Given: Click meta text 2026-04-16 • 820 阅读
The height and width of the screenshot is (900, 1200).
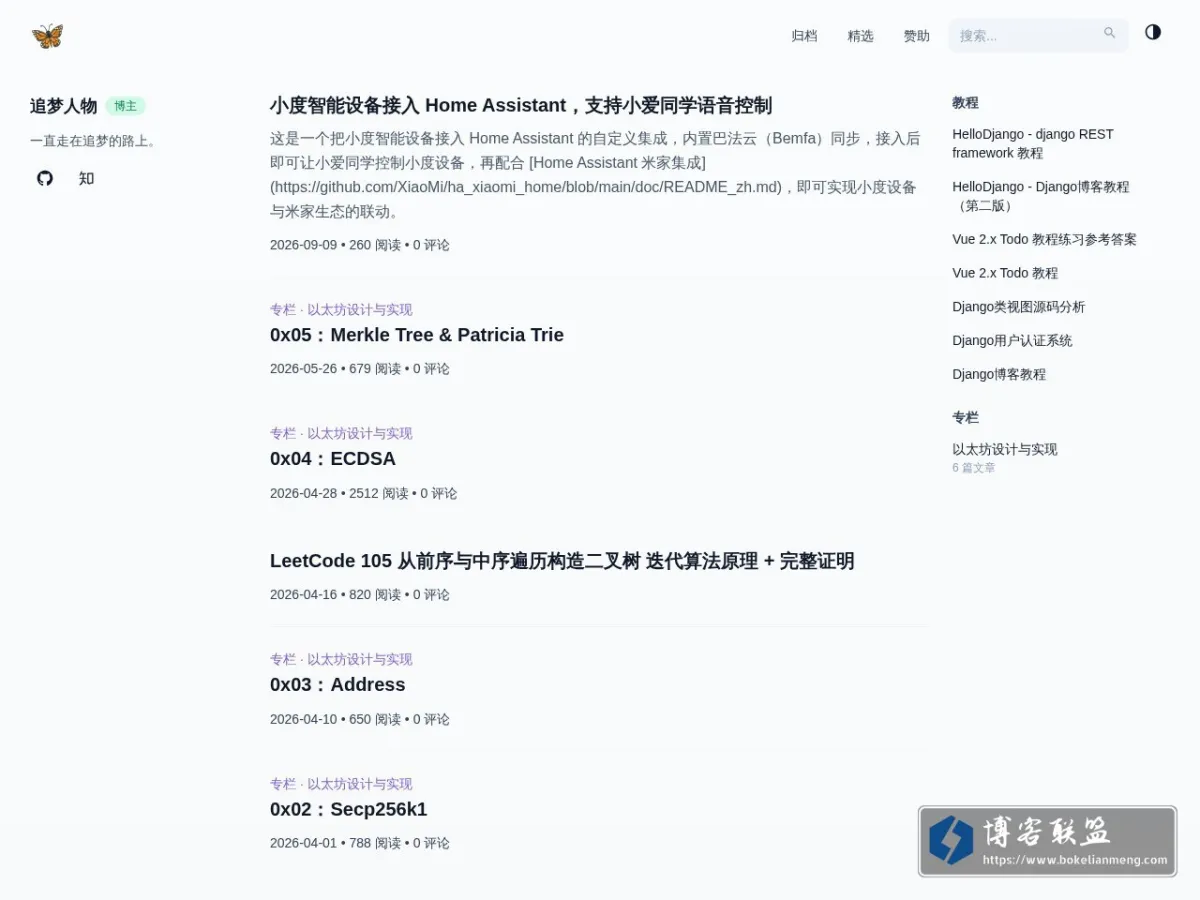Looking at the screenshot, I should tap(335, 595).
